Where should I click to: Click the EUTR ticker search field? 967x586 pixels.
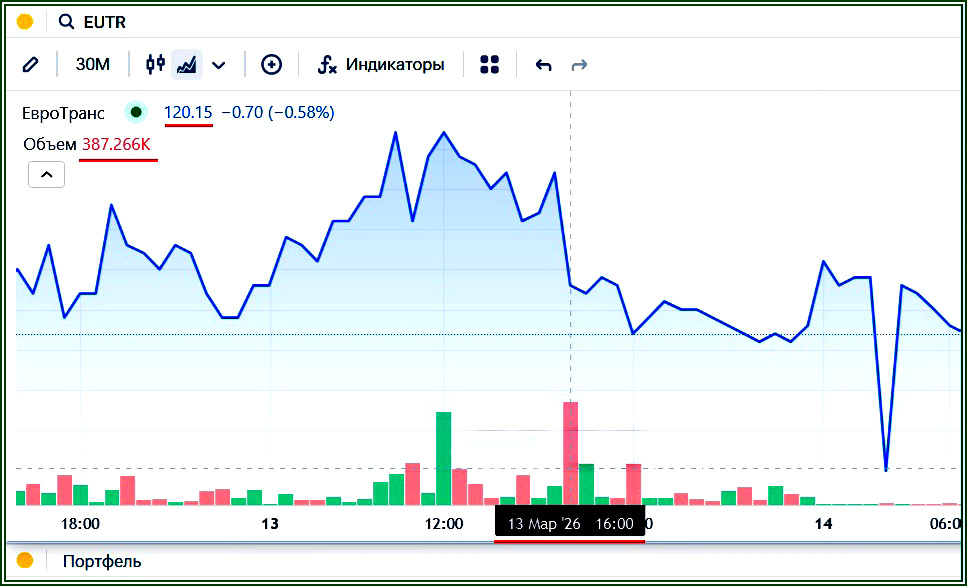click(x=105, y=22)
